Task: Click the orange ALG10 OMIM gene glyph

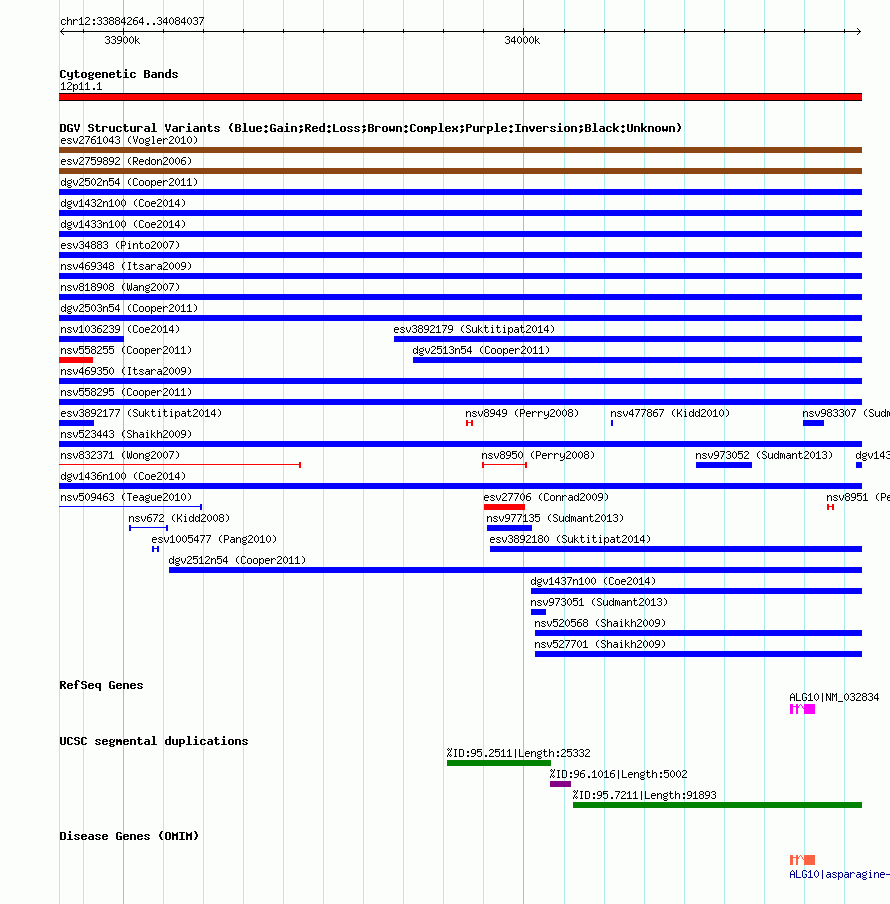Action: [x=802, y=860]
